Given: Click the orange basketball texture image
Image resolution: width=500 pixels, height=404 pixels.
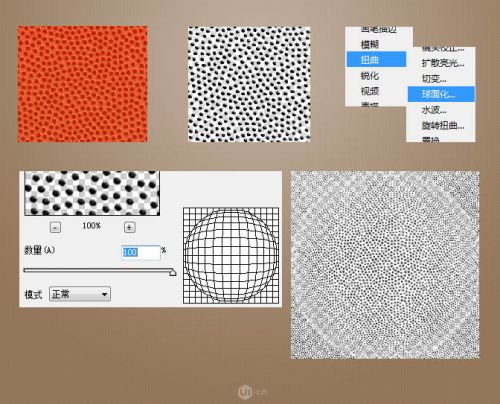Looking at the screenshot, I should point(83,84).
